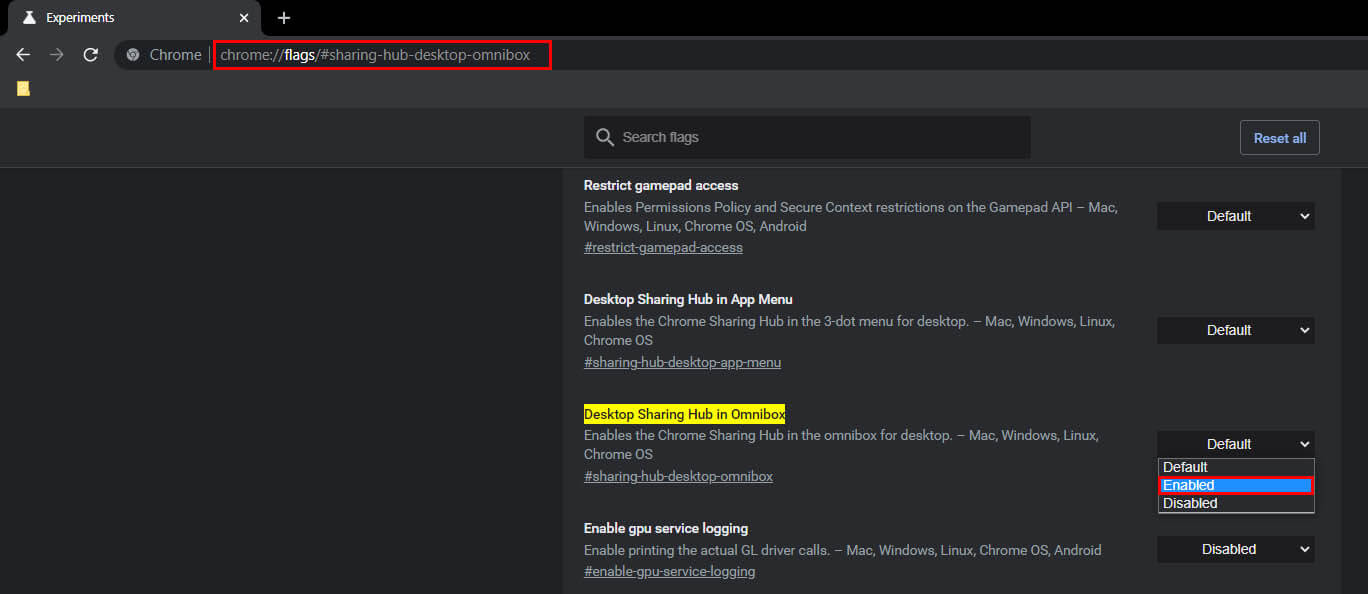Viewport: 1368px width, 594px height.
Task: Open the #restrict-gamepad-access link
Action: 663,247
